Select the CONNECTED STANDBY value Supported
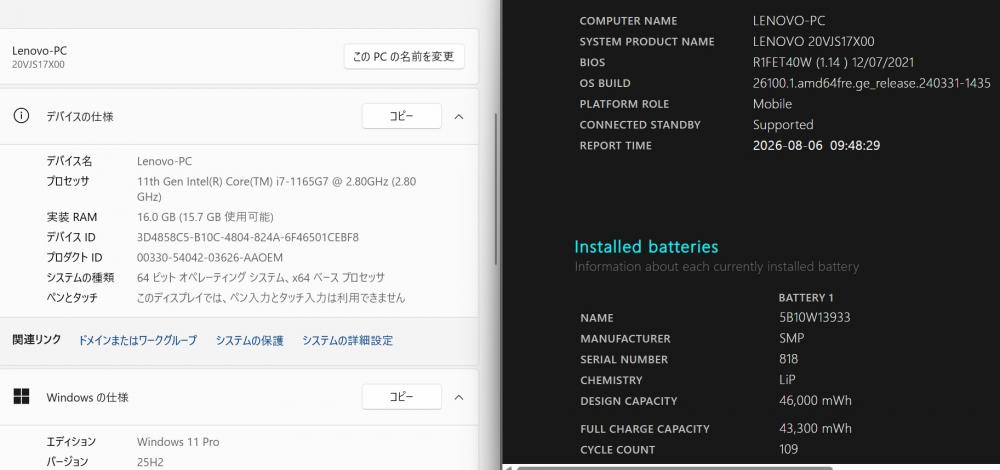The height and width of the screenshot is (470, 1000). pos(783,125)
